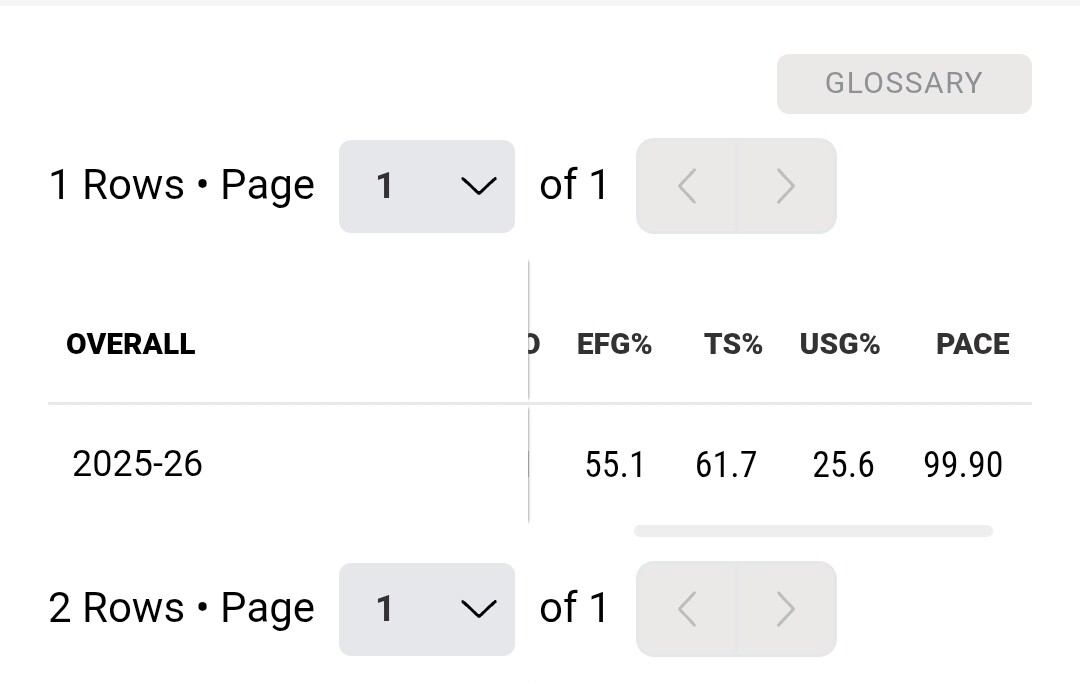1080x683 pixels.
Task: Click previous page arrow in the 2 Rows pager
Action: tap(687, 609)
